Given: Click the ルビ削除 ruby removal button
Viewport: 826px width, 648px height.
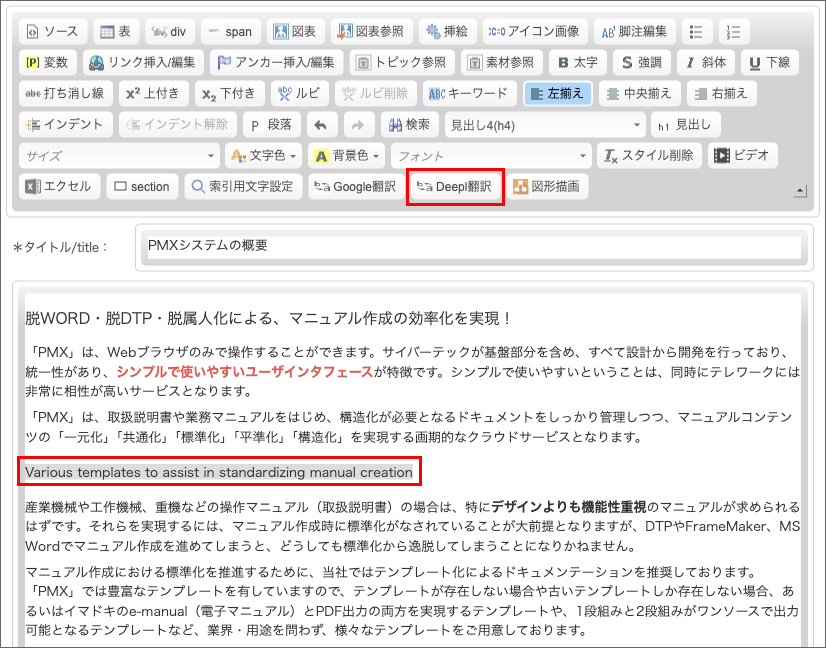Looking at the screenshot, I should click(376, 94).
